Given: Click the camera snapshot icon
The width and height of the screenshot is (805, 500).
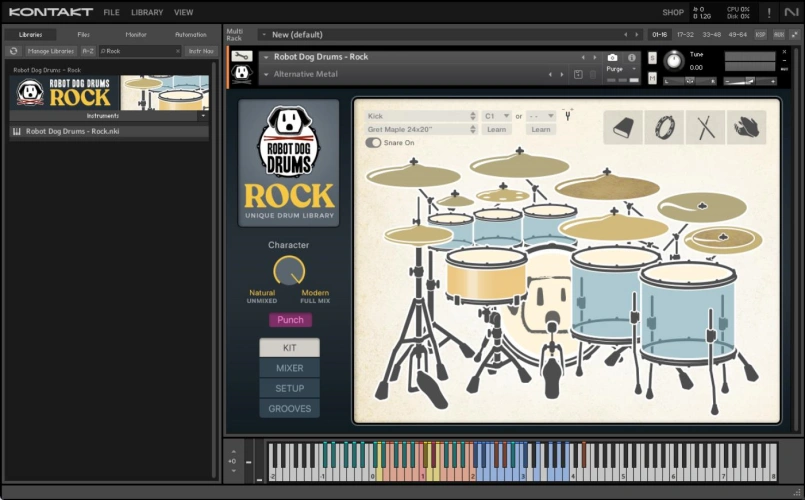Looking at the screenshot, I should pos(612,57).
